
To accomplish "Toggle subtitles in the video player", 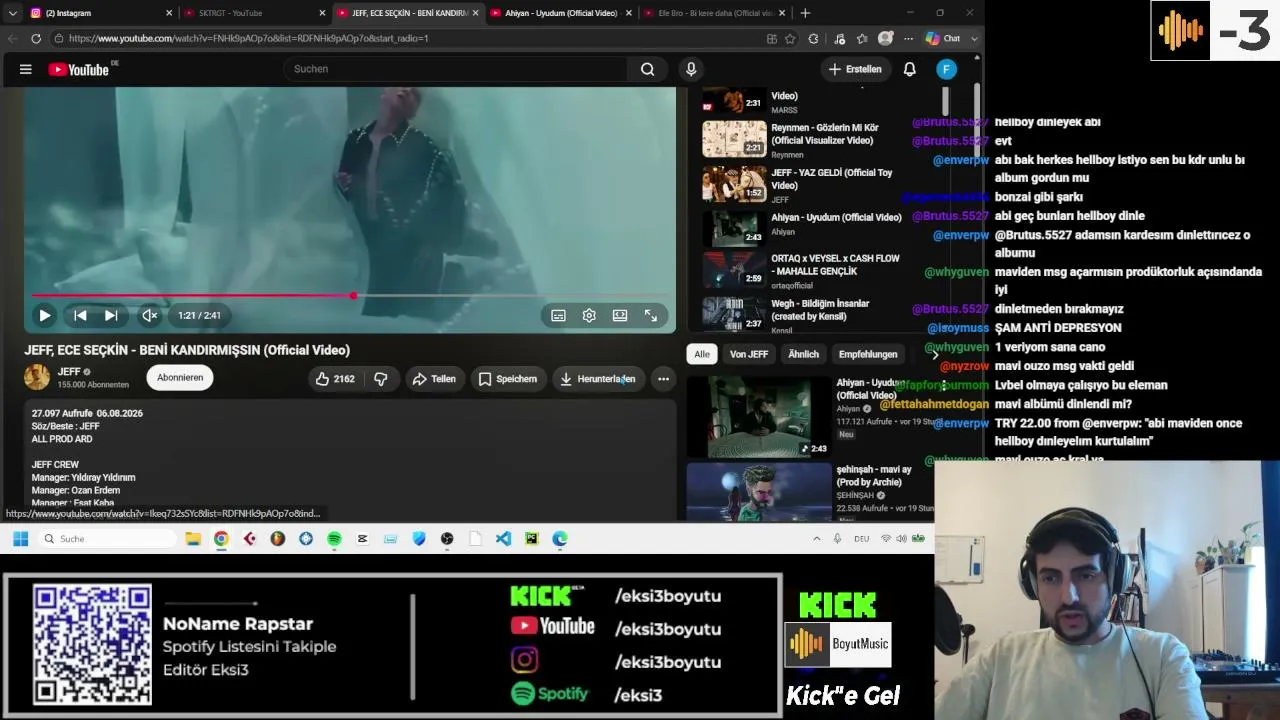I will 558,315.
